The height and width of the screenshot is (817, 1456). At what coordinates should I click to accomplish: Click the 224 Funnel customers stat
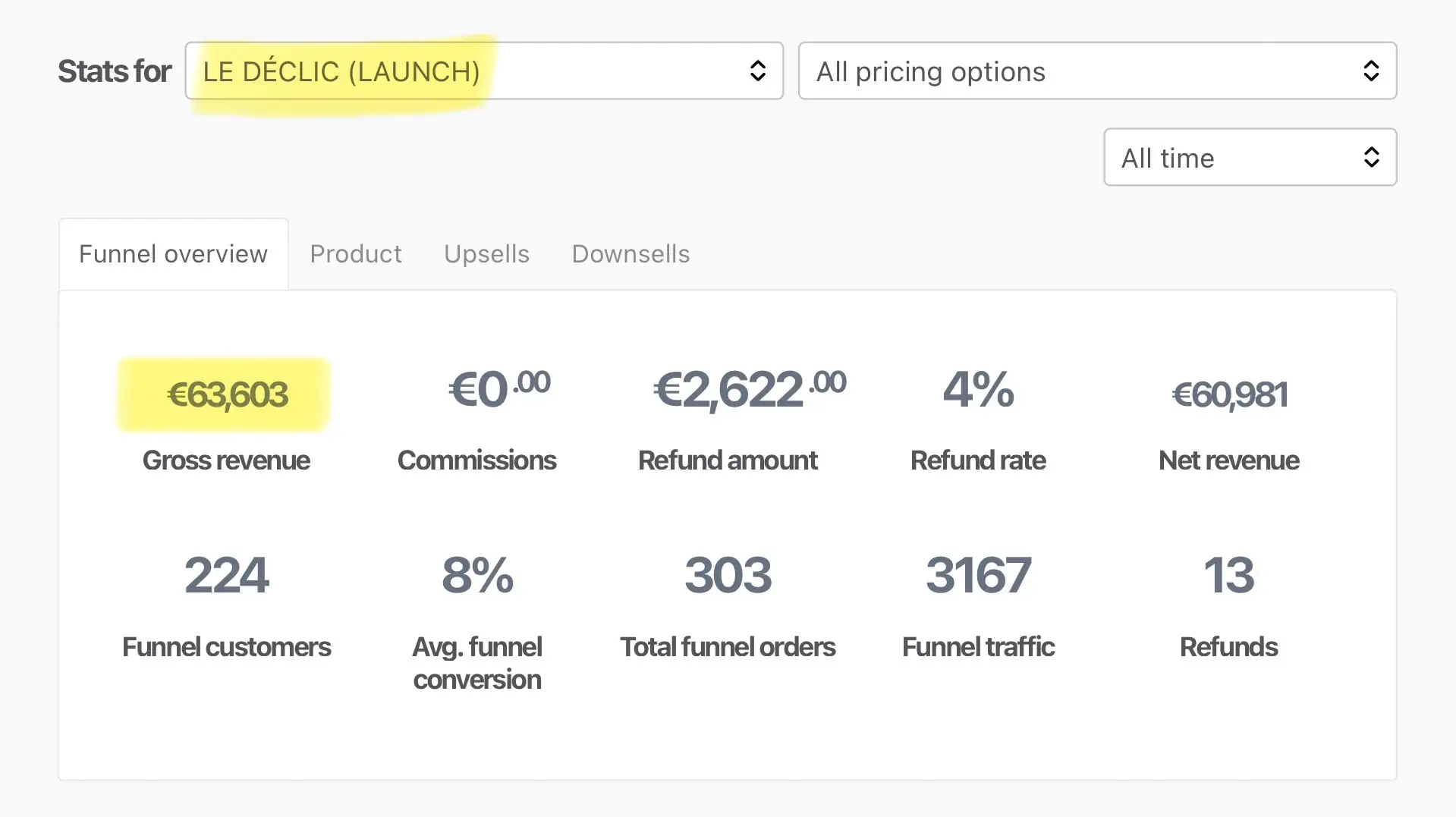226,575
